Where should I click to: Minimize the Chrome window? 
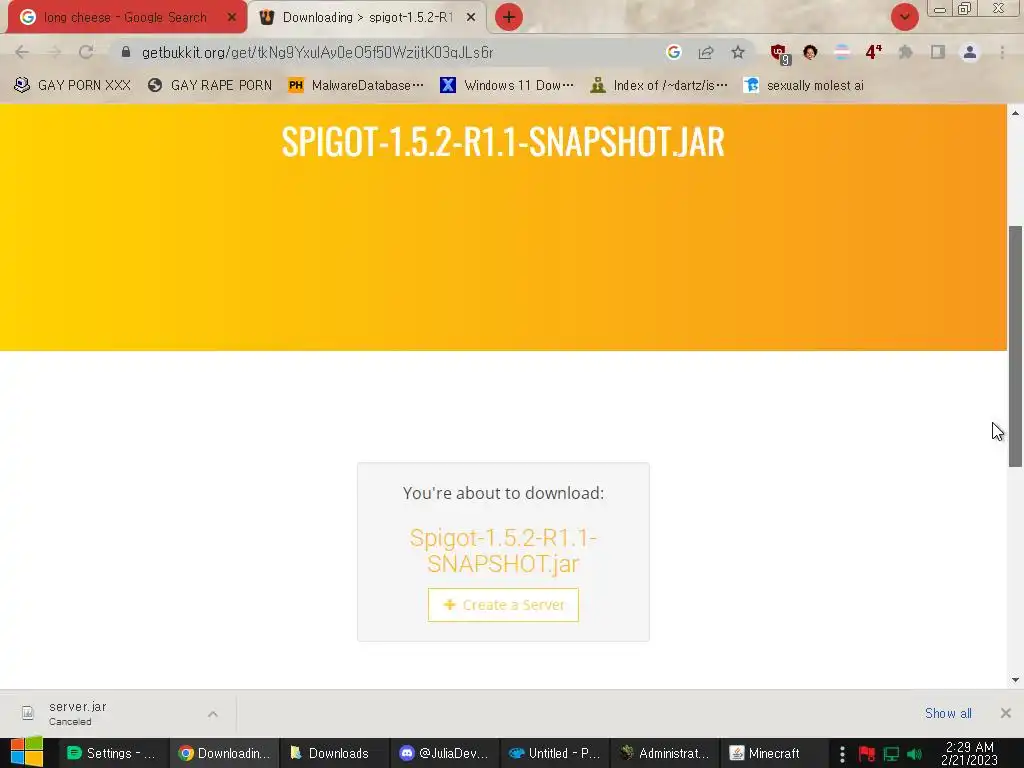click(x=940, y=9)
